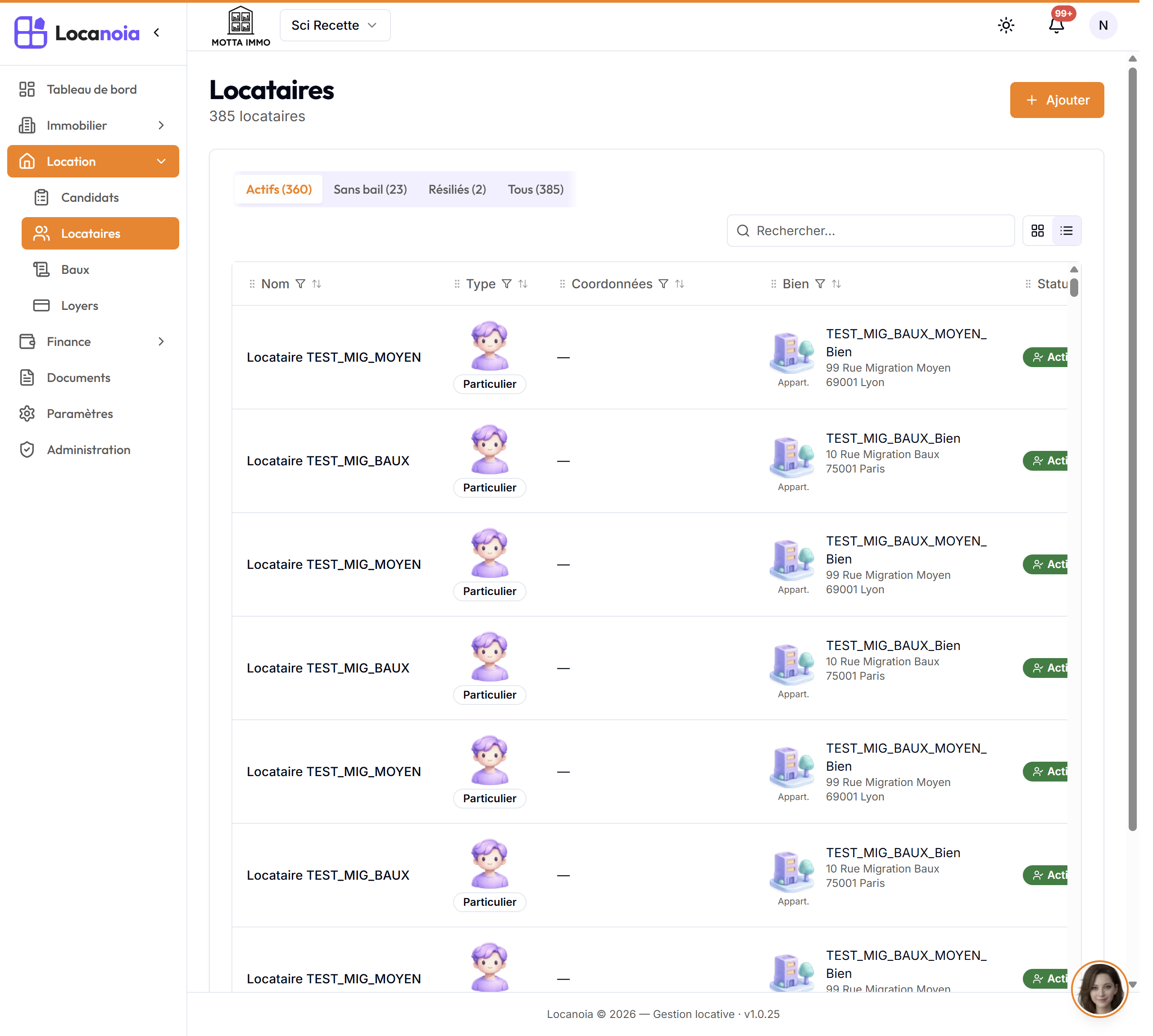
Task: Click the Motta Immo building logo
Action: pos(241,26)
